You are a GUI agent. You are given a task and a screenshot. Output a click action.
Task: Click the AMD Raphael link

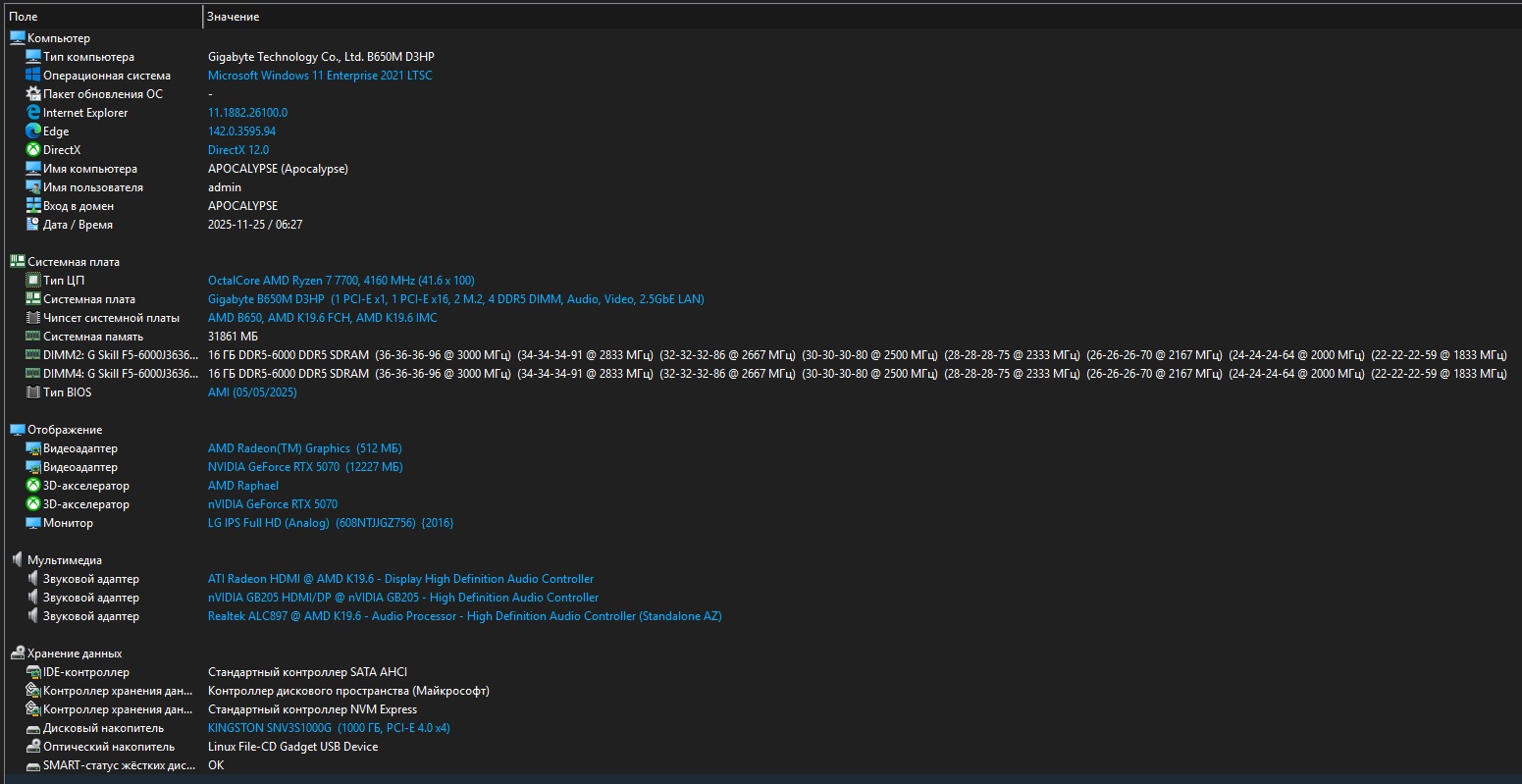click(243, 486)
